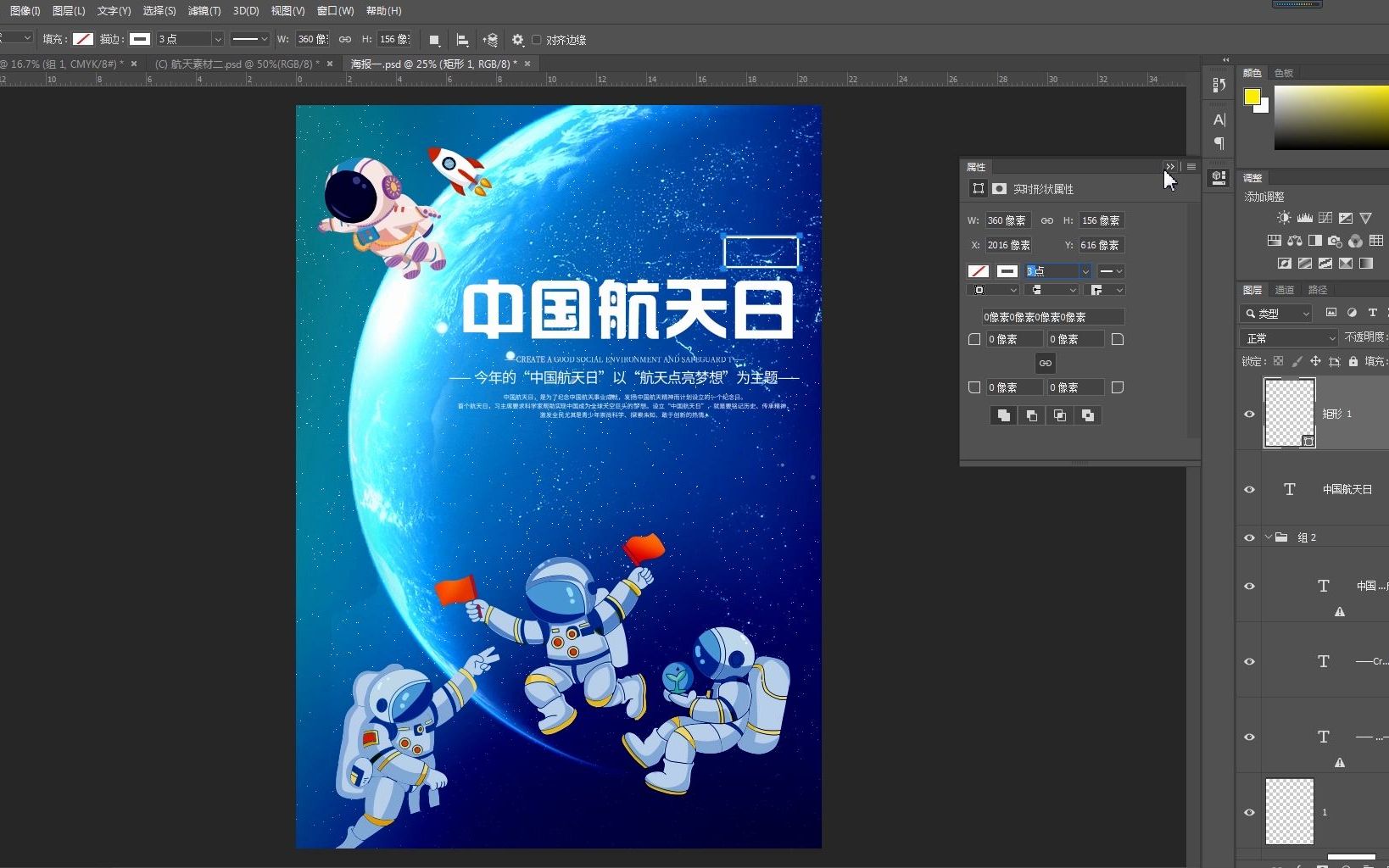Screen dimensions: 1389x868
Task: Click the masks icon in Properties panel
Action: point(1000,188)
